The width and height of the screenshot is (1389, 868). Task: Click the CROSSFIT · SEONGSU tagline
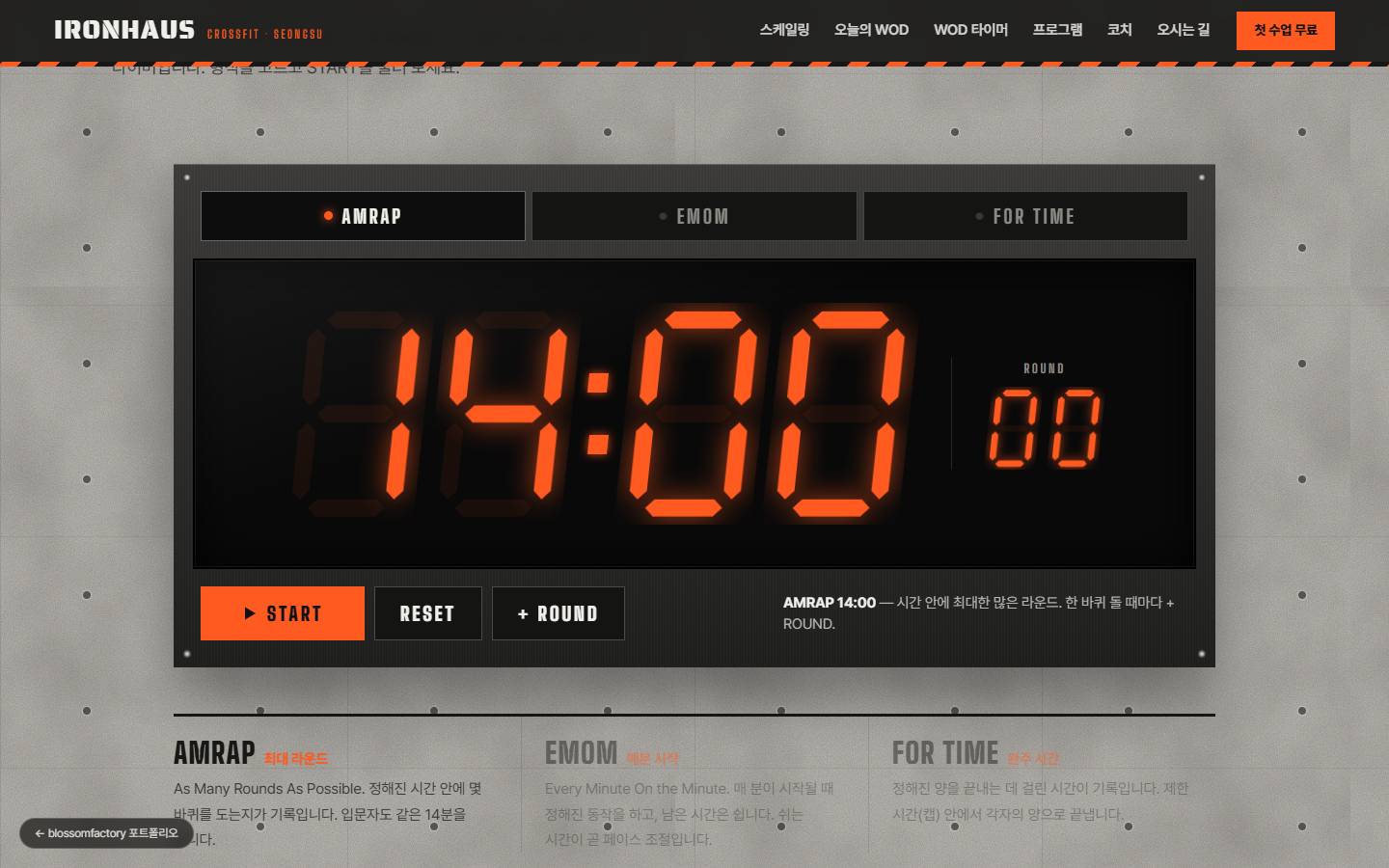(x=264, y=34)
